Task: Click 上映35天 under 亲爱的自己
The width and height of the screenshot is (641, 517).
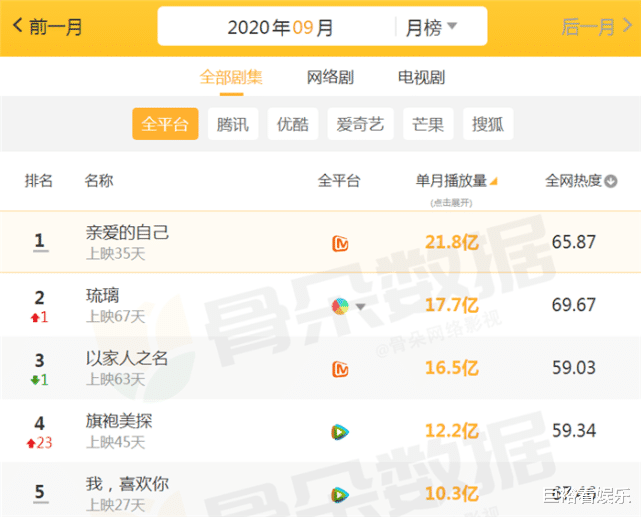Action: tap(116, 254)
